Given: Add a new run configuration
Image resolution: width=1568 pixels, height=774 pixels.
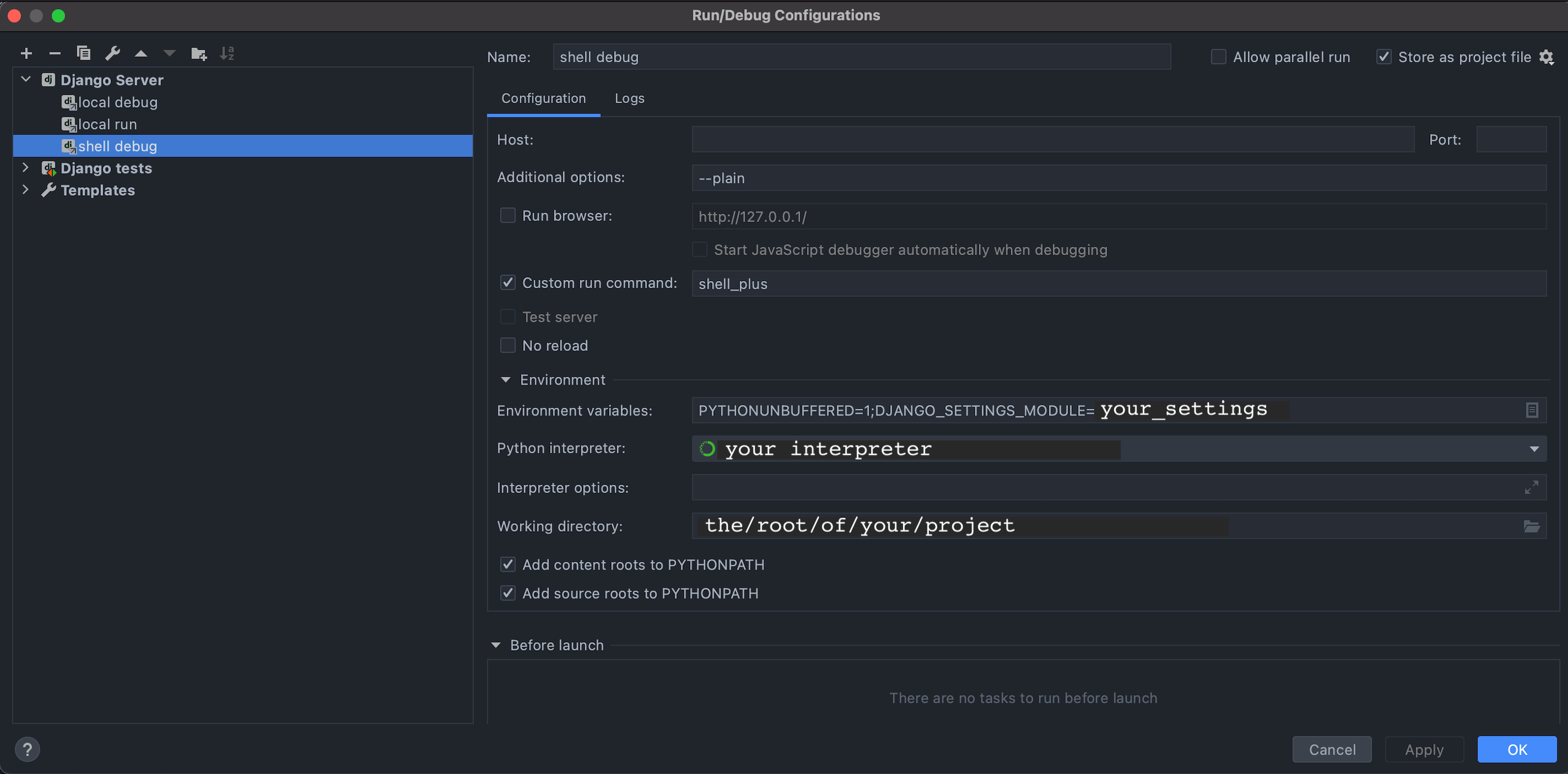Looking at the screenshot, I should pyautogui.click(x=26, y=53).
